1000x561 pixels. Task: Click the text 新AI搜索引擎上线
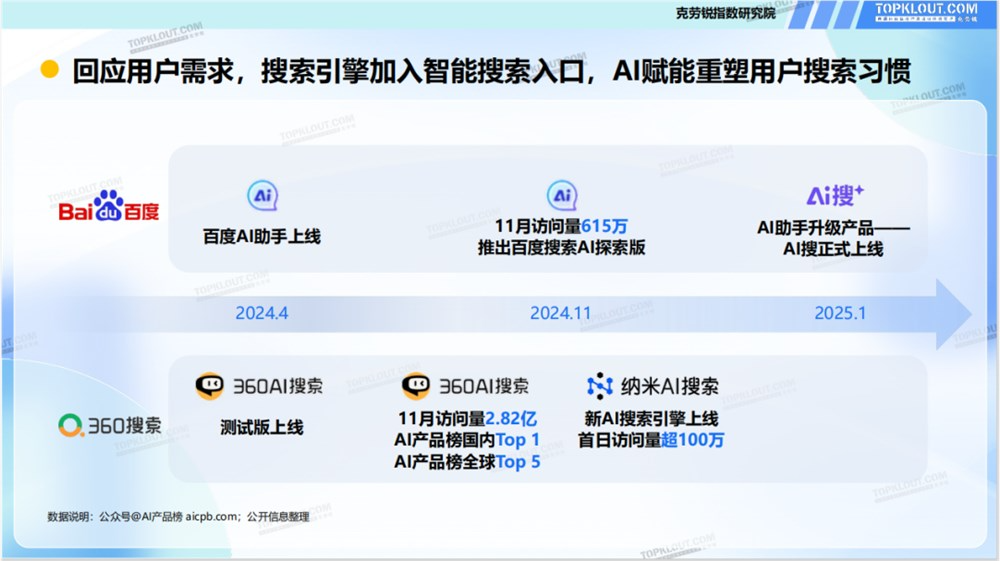[x=651, y=419]
